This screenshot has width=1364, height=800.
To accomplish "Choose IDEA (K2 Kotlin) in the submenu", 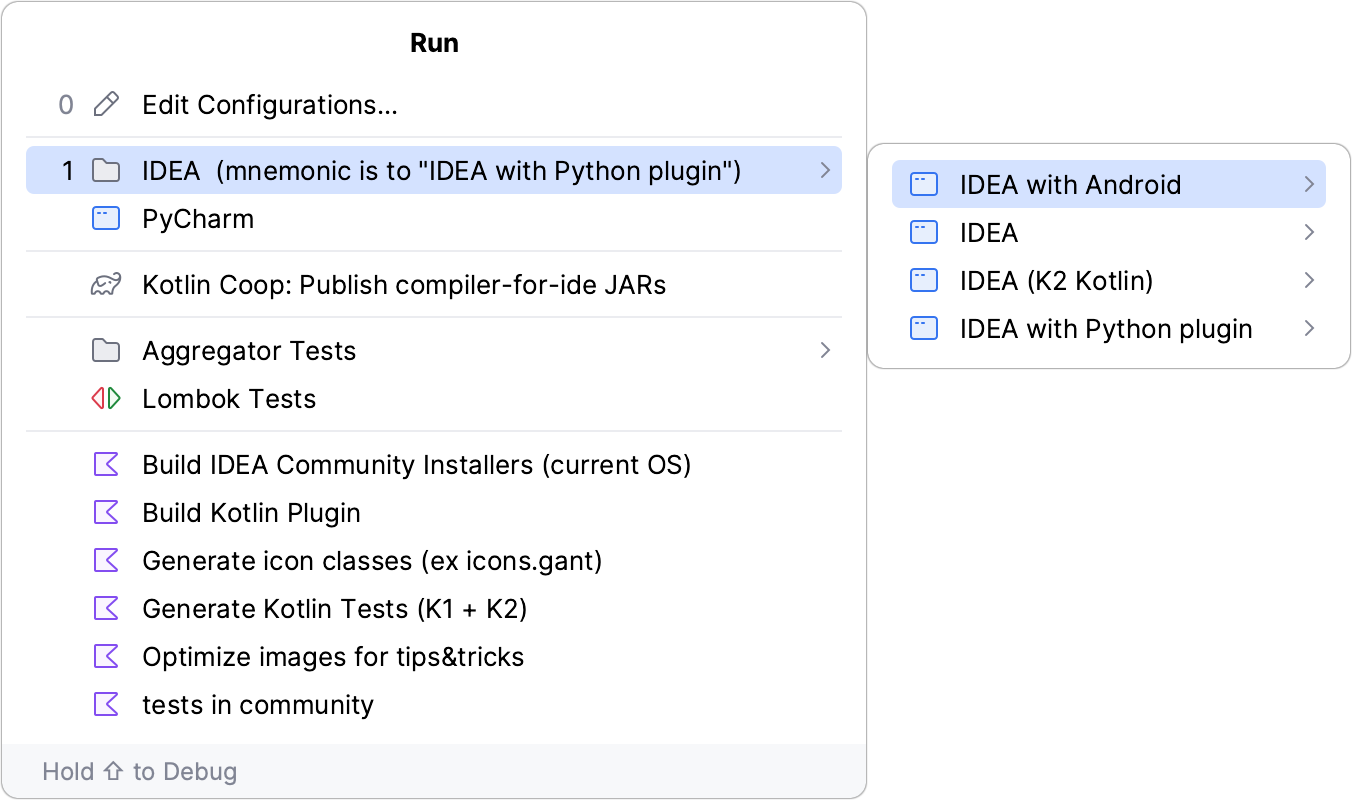I will 1109,281.
